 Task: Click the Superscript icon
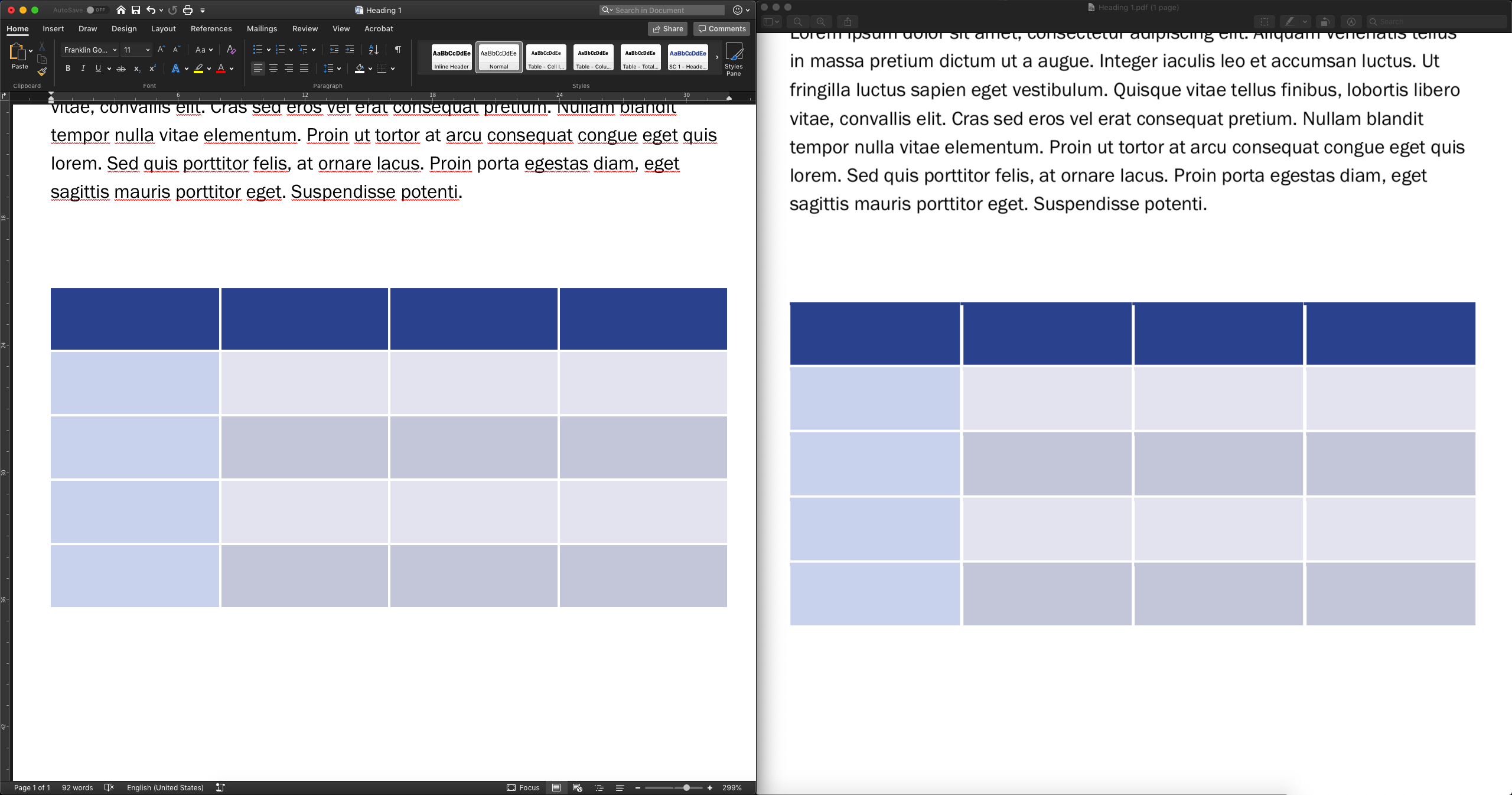[x=152, y=69]
